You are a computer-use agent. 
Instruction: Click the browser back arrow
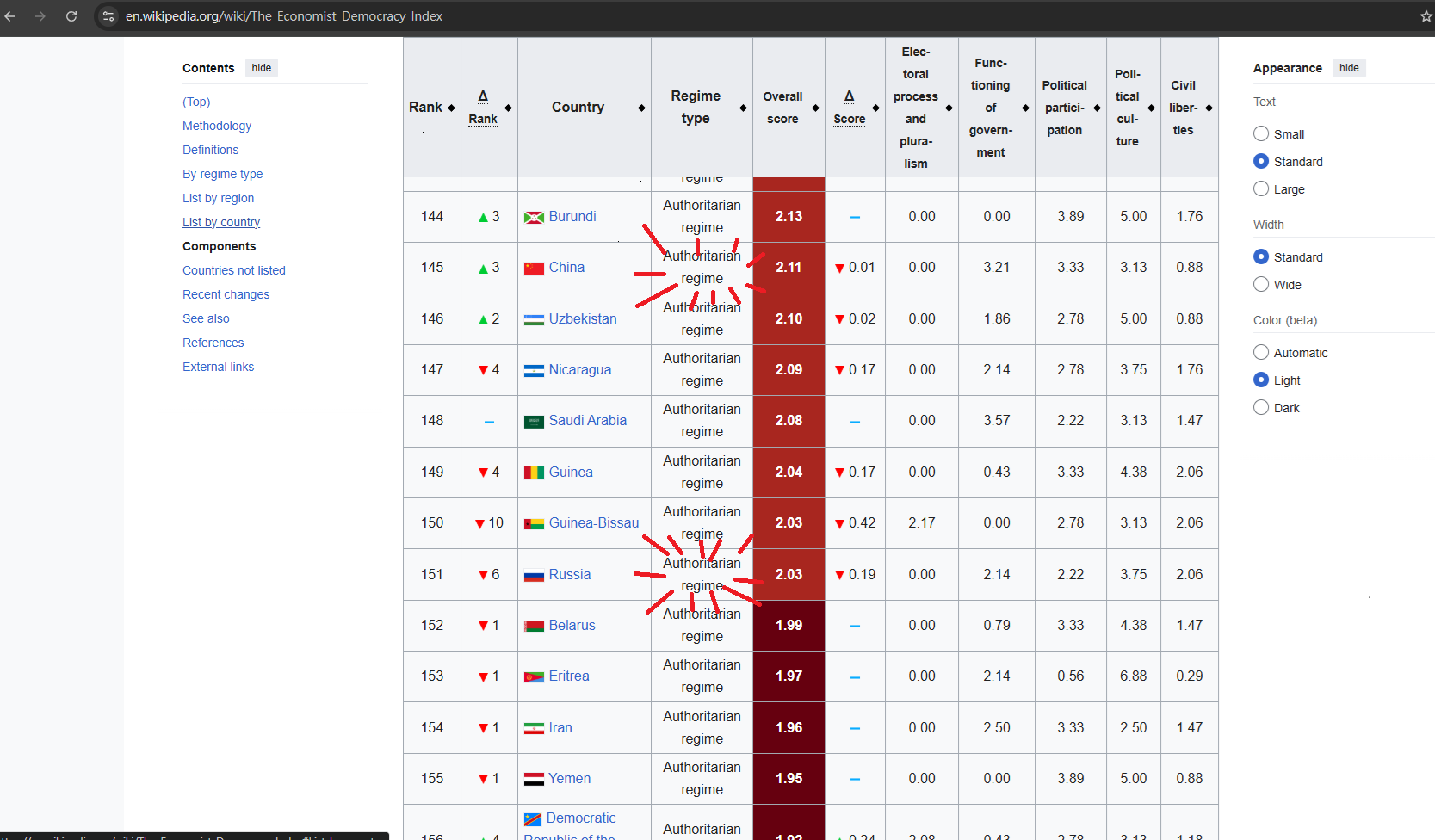[x=10, y=16]
